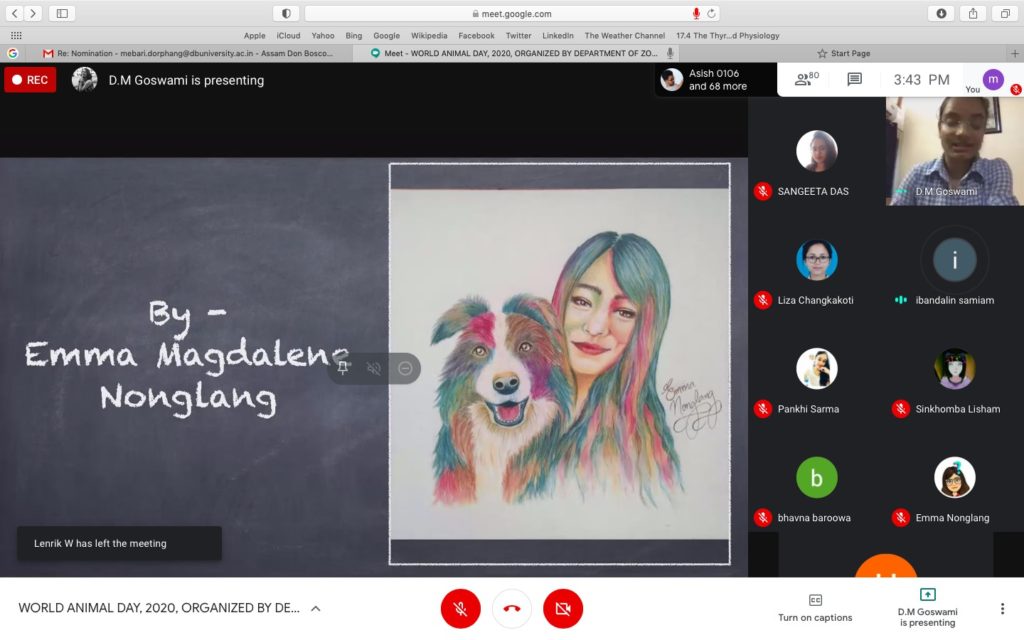Select Sinkhomba Lisham's avatar
This screenshot has height=640, width=1024.
click(x=954, y=369)
